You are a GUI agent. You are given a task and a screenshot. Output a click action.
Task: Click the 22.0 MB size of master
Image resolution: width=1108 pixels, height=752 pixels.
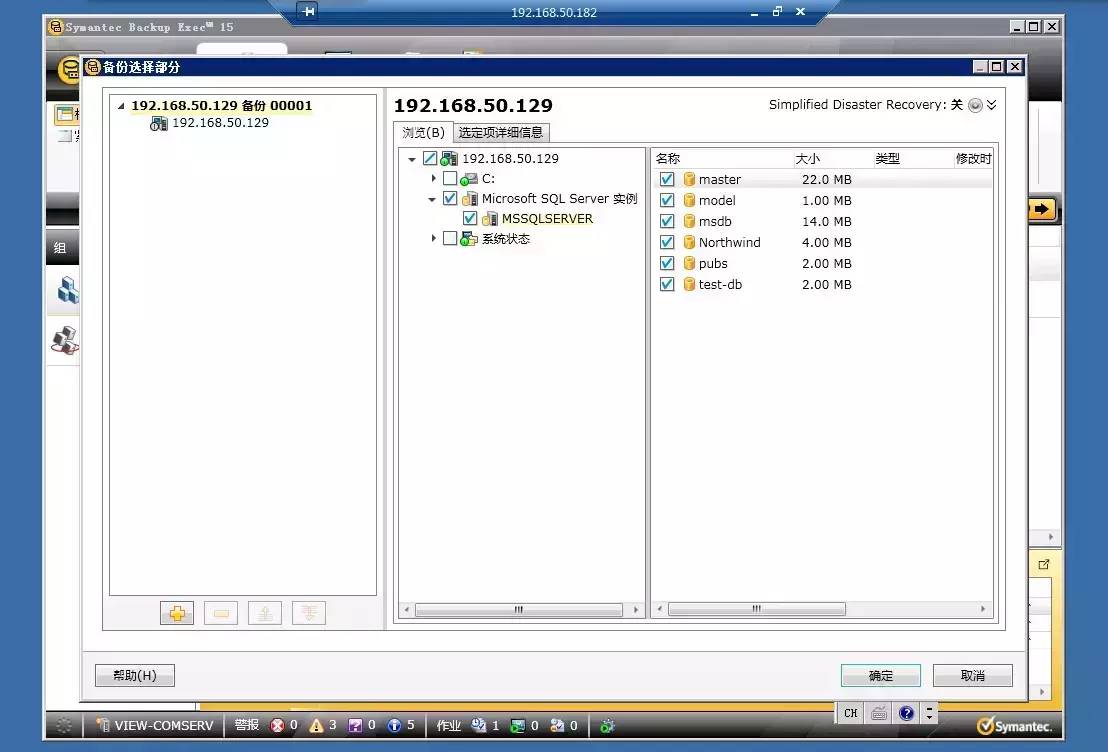point(827,180)
